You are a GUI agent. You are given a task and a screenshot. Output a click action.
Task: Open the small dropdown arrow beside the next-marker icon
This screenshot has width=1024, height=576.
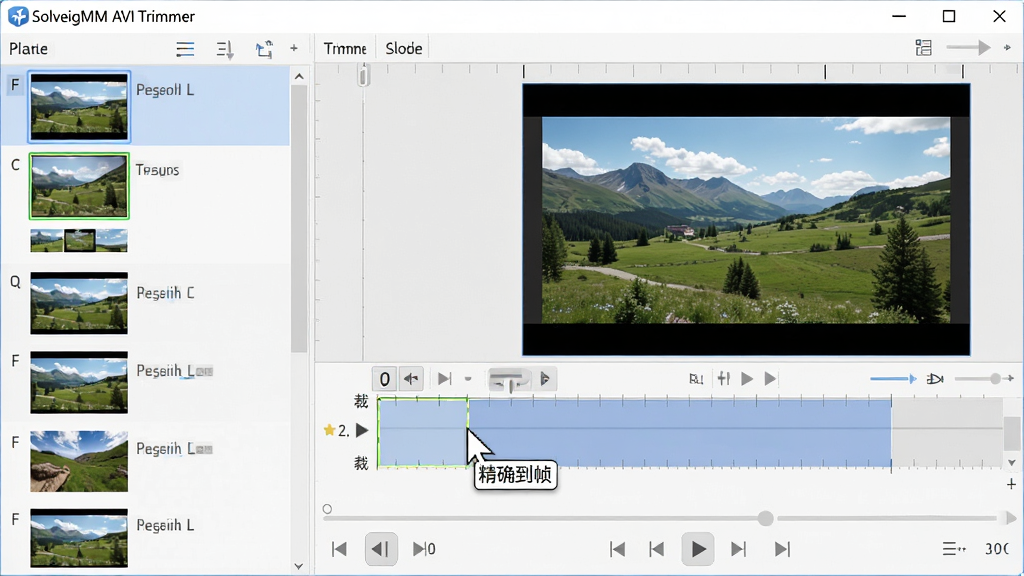pyautogui.click(x=468, y=379)
